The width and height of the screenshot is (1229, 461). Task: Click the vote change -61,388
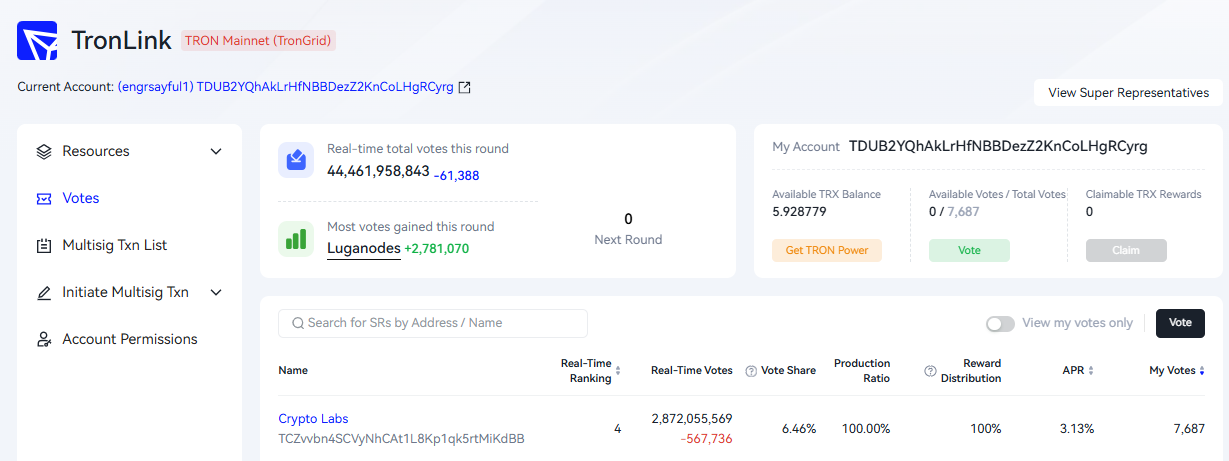[x=457, y=176]
